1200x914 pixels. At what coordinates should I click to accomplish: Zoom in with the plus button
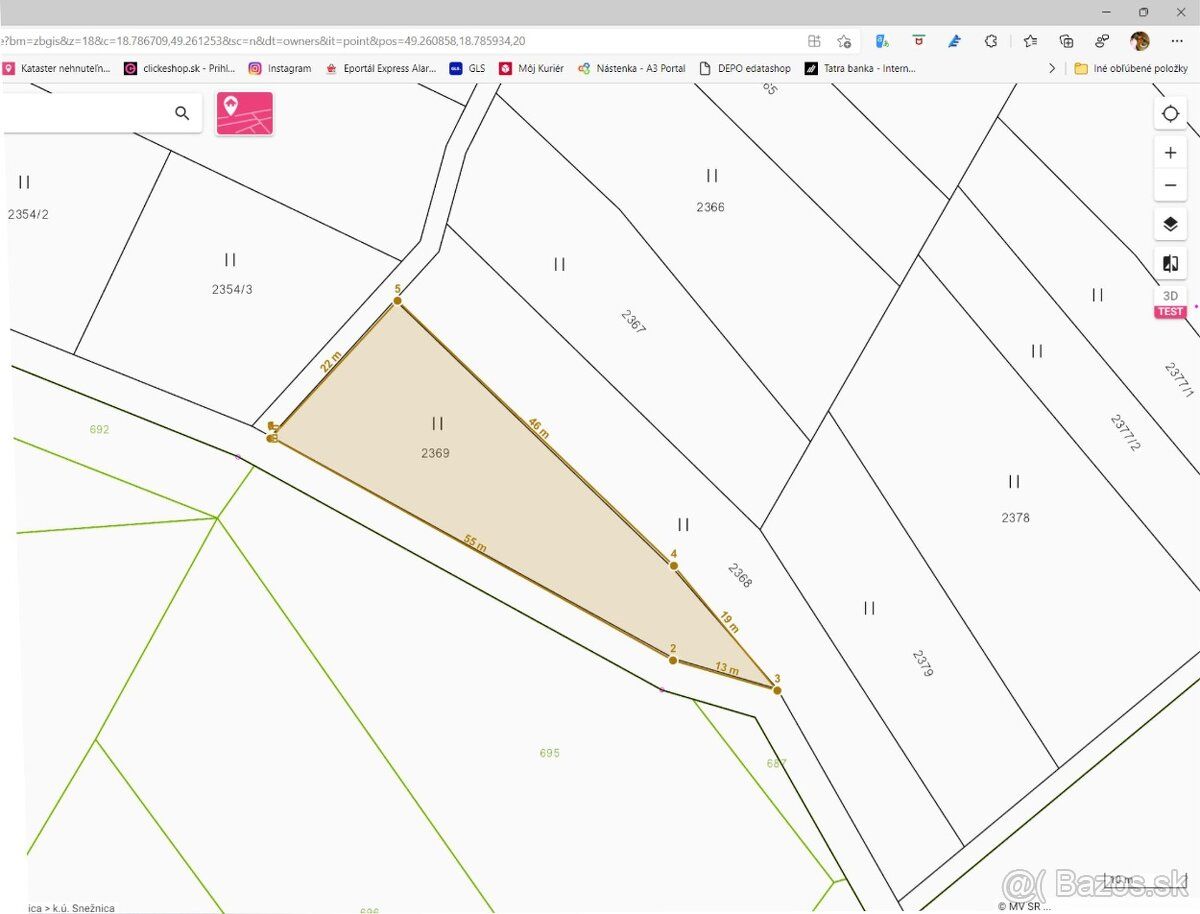(x=1170, y=153)
